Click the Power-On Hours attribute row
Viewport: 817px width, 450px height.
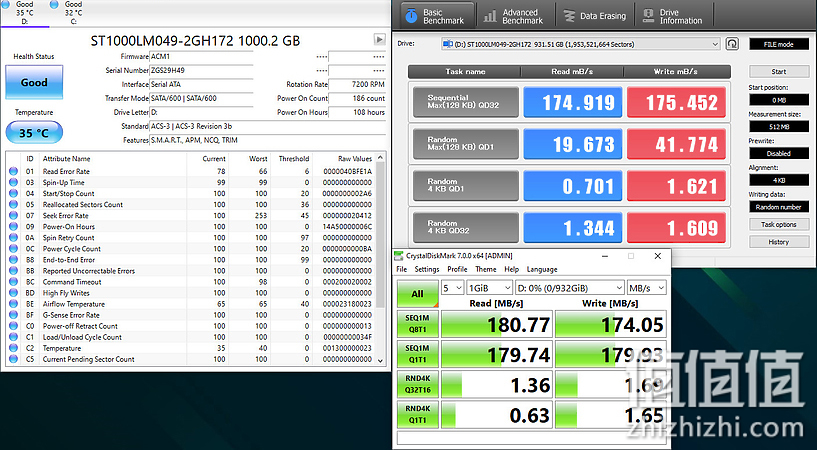191,227
